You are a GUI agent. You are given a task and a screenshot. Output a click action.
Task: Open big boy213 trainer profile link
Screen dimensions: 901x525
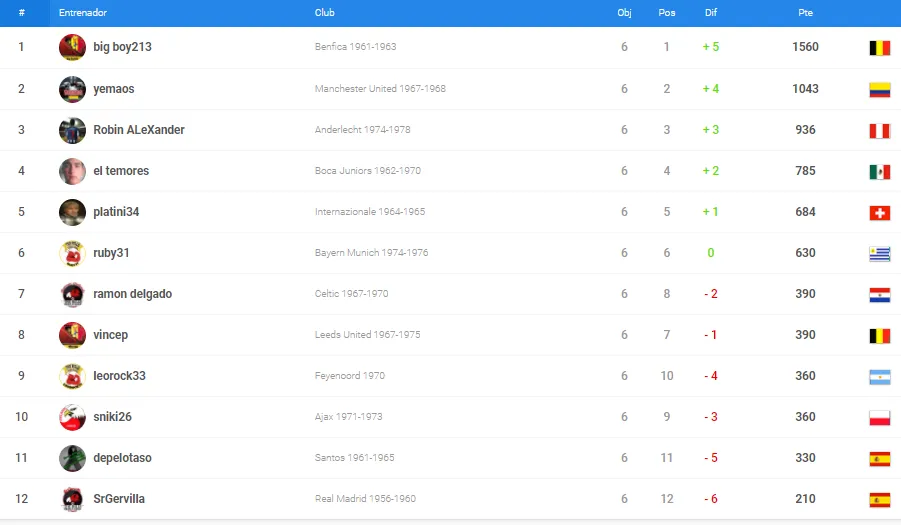tap(122, 47)
